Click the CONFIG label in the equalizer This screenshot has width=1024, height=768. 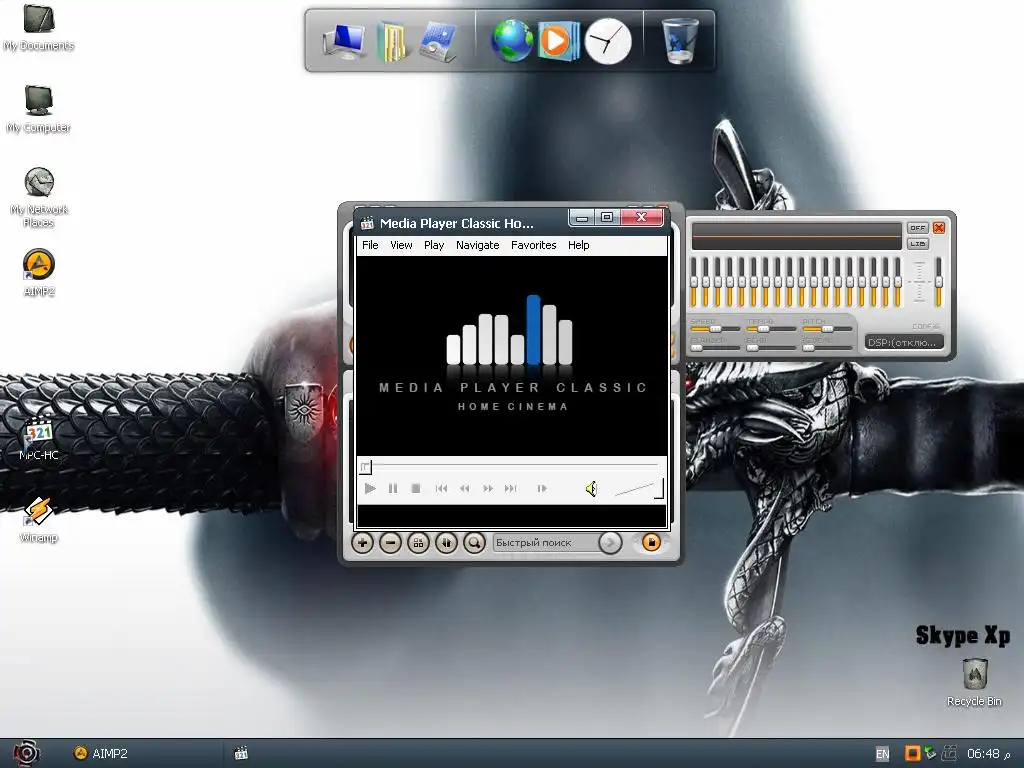pyautogui.click(x=925, y=326)
